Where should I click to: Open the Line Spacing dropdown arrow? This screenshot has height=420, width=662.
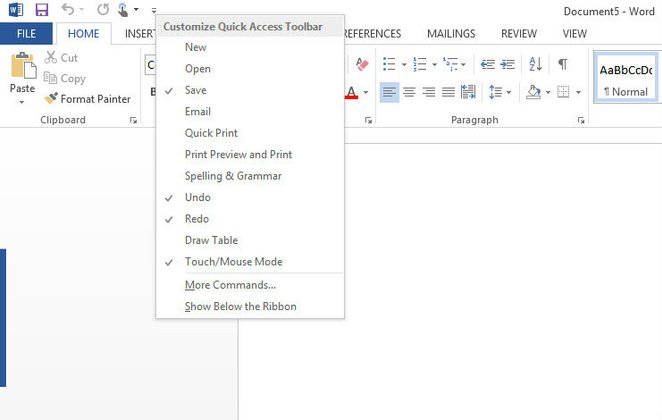509,92
